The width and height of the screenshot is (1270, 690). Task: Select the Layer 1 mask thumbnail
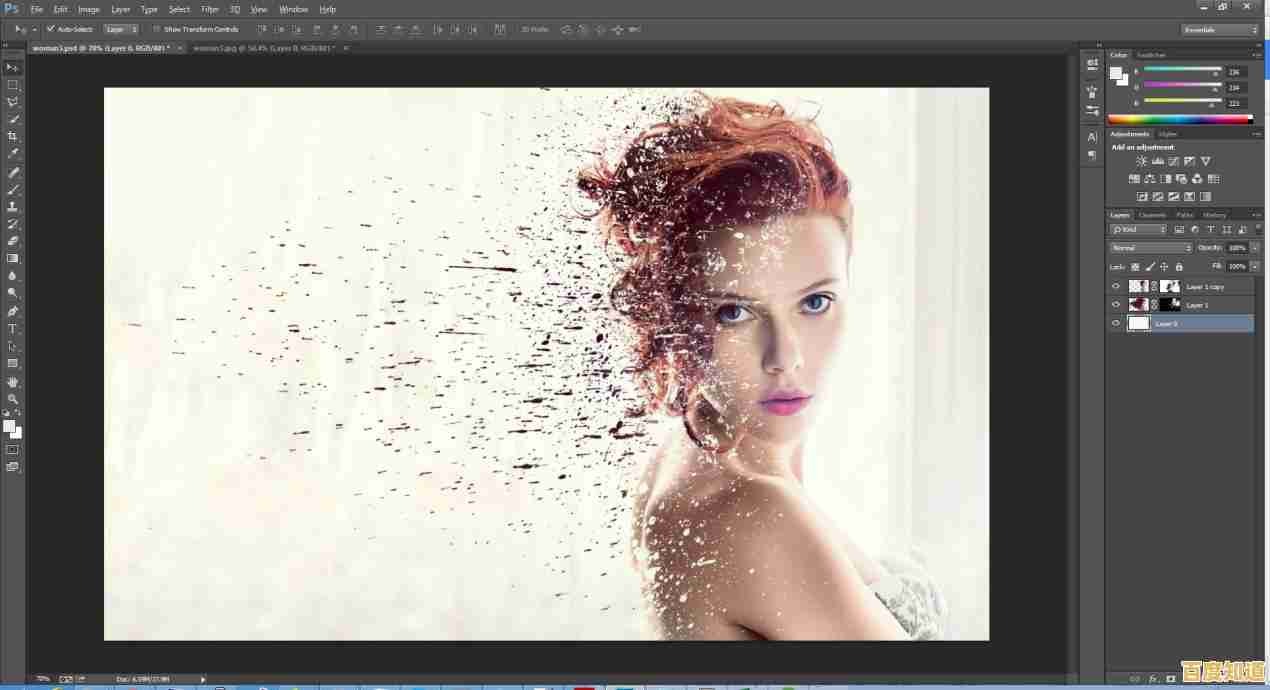click(1169, 304)
